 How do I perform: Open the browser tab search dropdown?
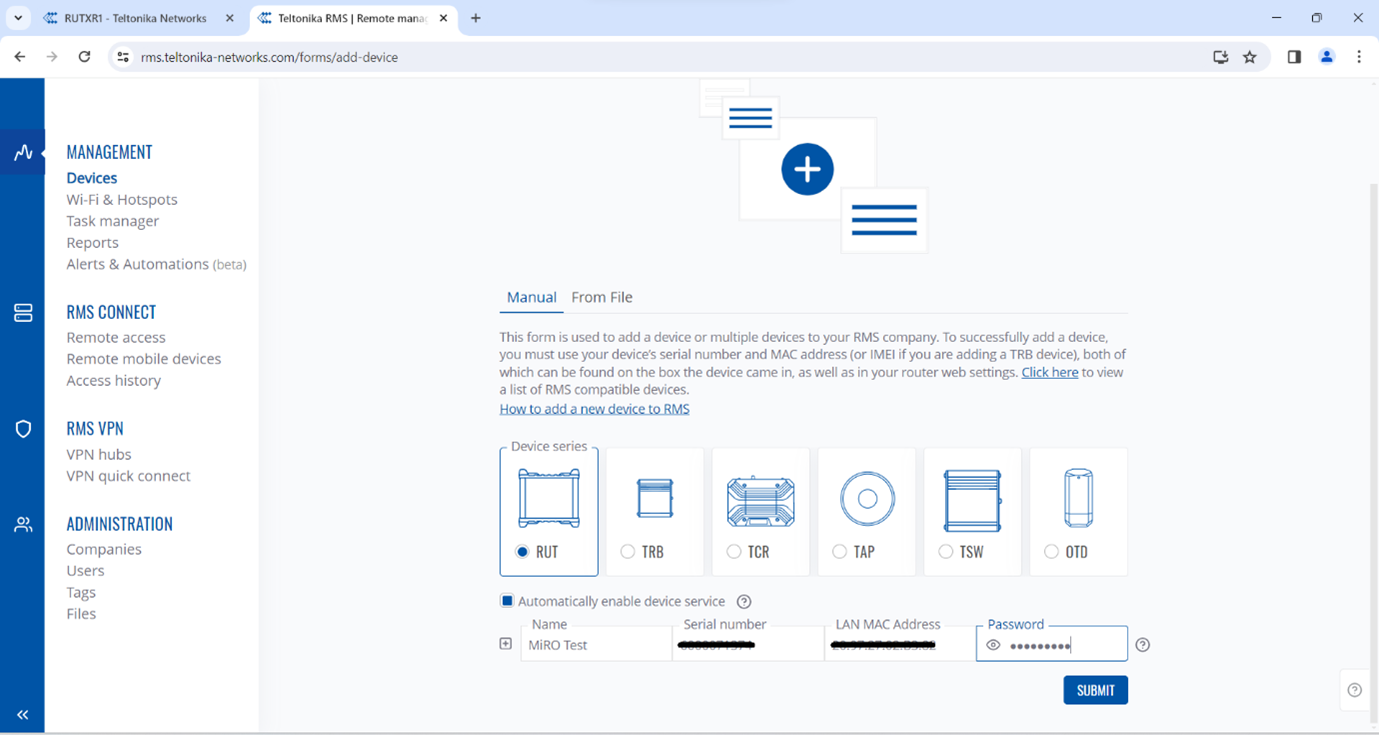tap(18, 18)
